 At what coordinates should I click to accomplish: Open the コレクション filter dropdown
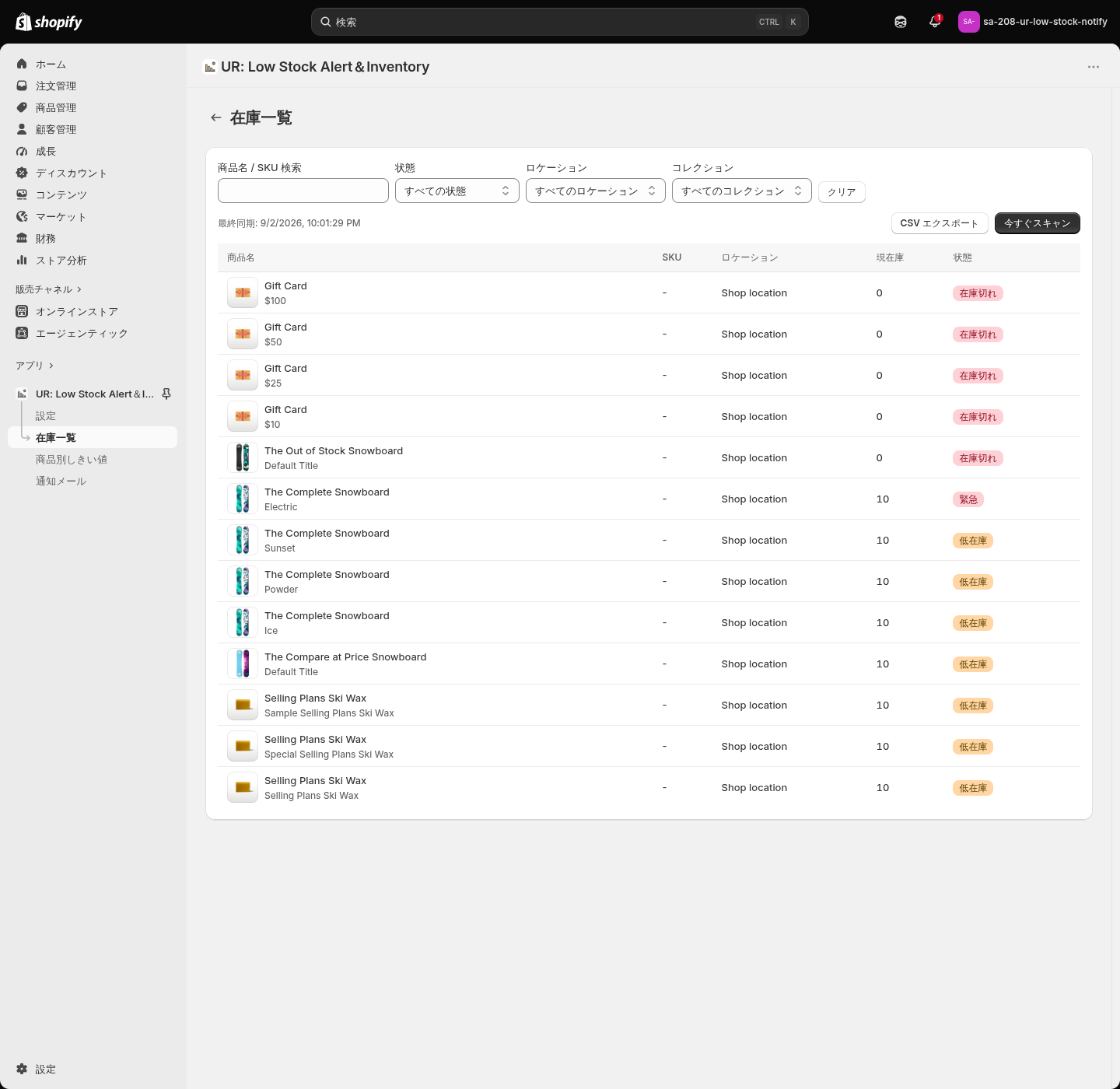742,191
